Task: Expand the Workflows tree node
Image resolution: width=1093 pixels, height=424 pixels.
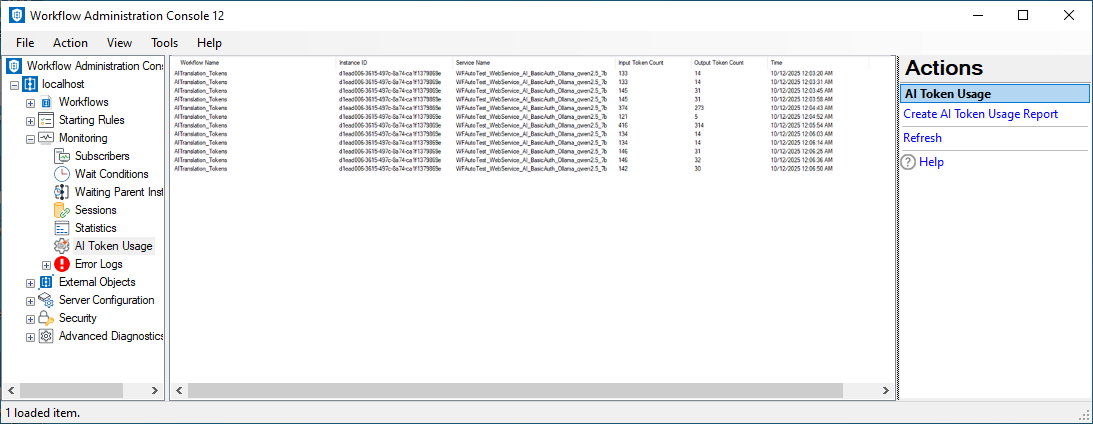Action: [31, 102]
